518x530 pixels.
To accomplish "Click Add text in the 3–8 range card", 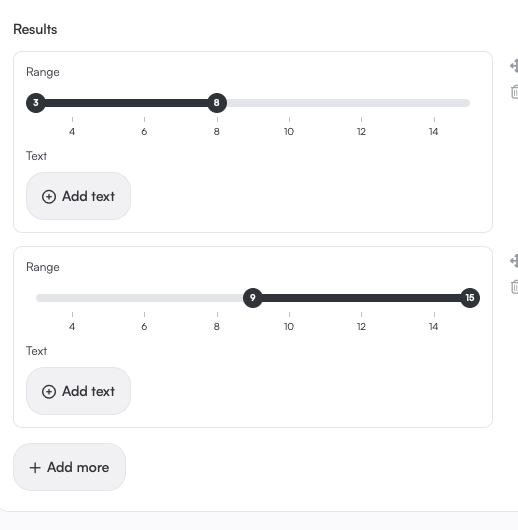I will (x=78, y=196).
